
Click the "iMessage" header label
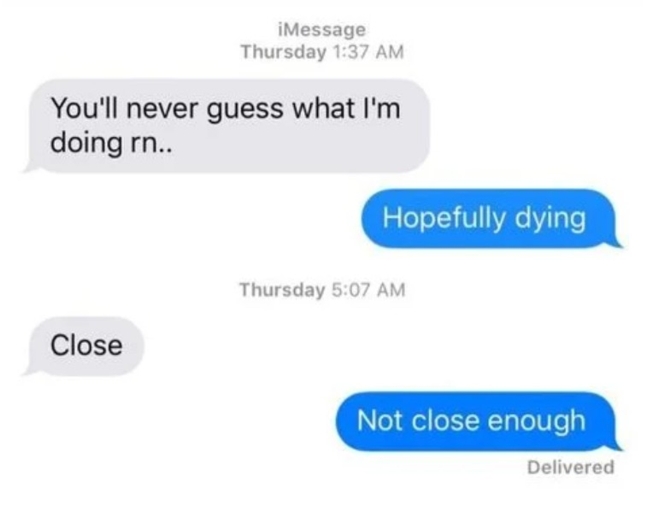coord(322,30)
